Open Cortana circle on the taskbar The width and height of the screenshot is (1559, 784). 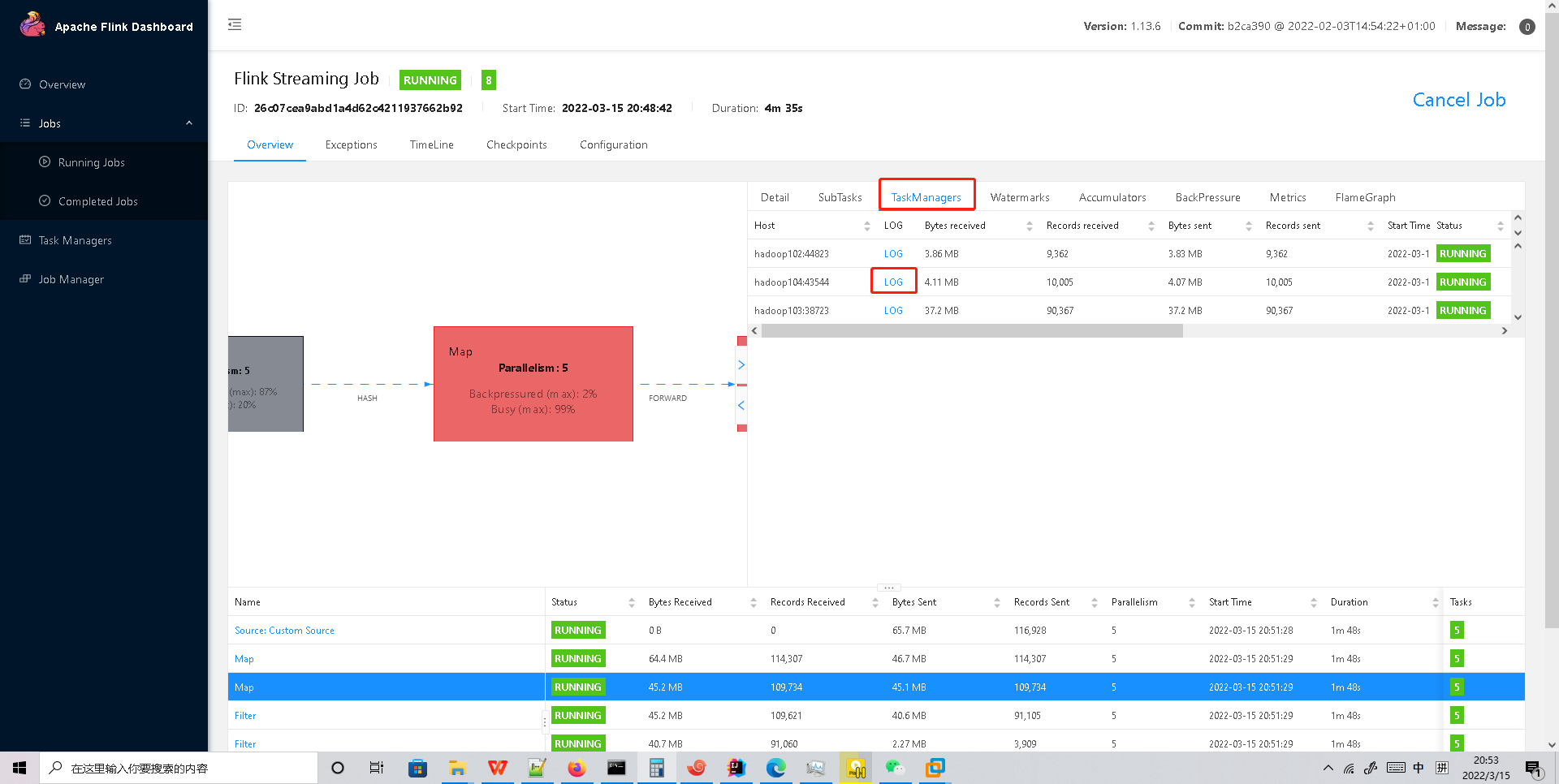(x=338, y=768)
